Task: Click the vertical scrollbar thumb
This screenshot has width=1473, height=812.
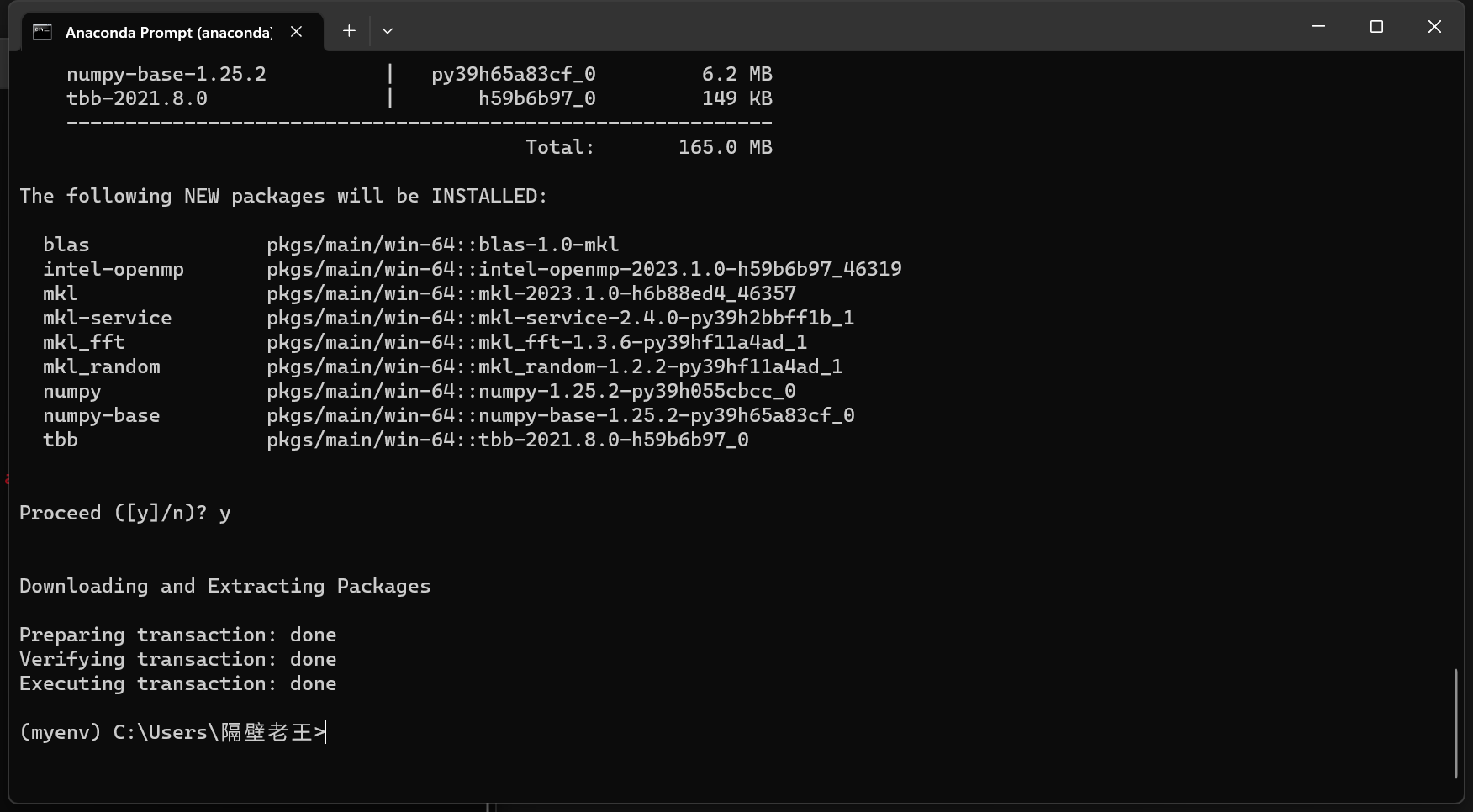Action: pyautogui.click(x=1455, y=724)
